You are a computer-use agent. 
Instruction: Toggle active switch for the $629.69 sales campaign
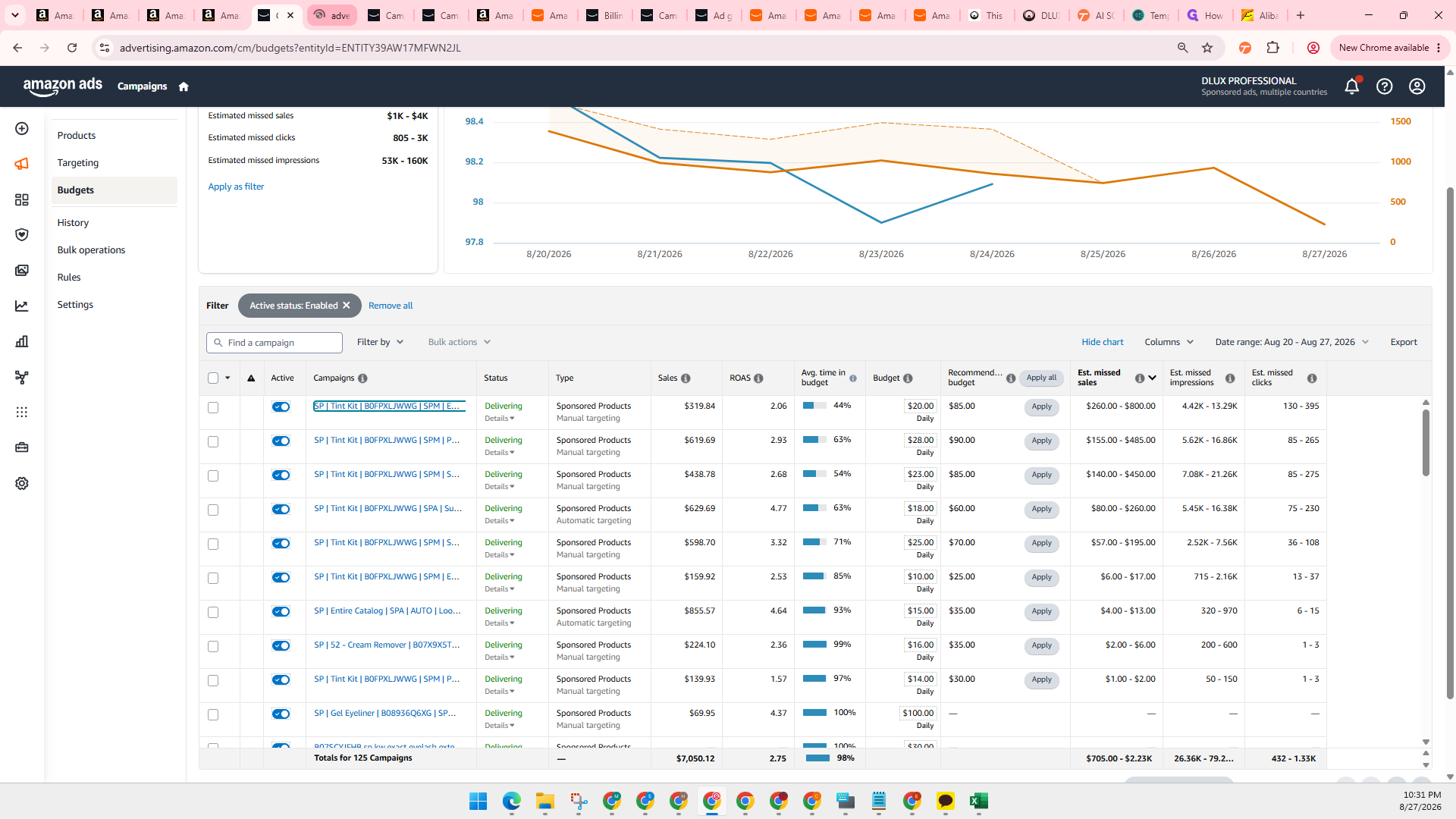[x=281, y=510]
